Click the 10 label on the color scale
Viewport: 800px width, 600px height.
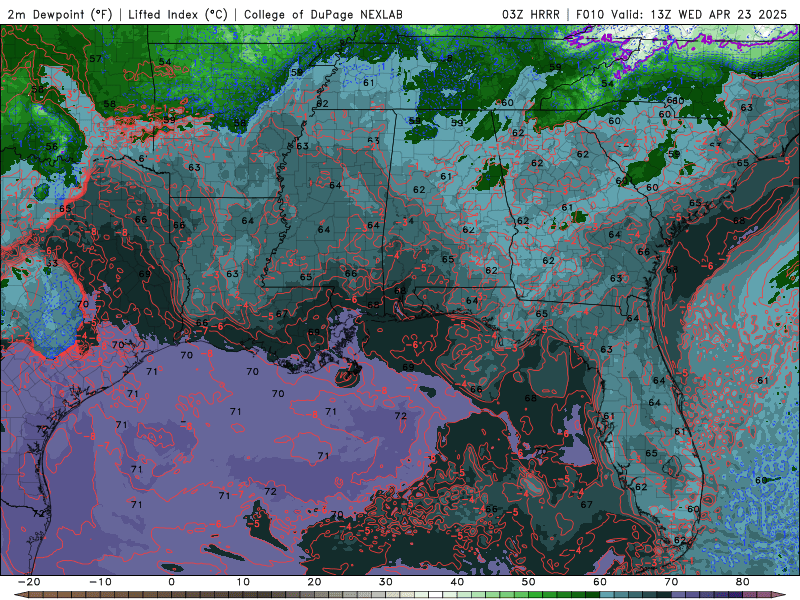pos(243,582)
